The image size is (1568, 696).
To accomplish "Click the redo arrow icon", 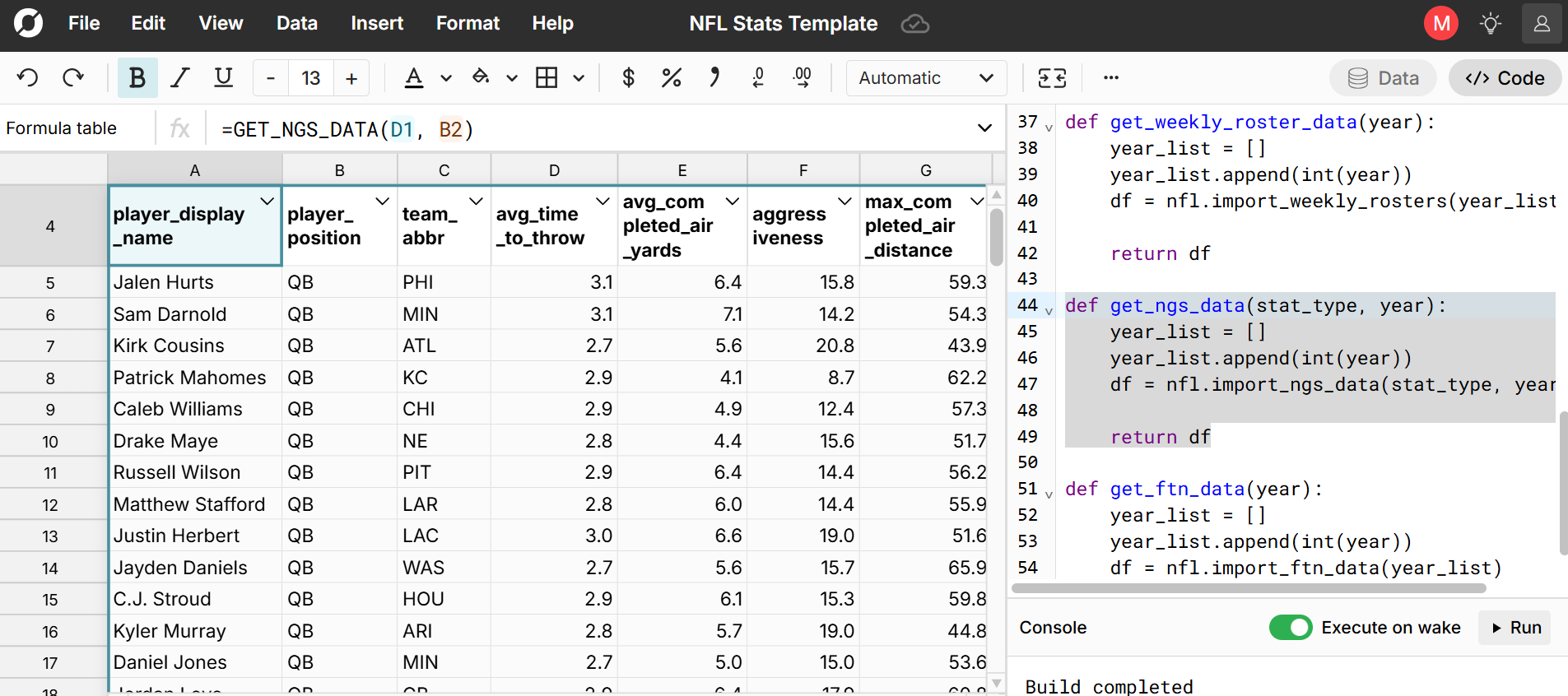I will 73,78.
